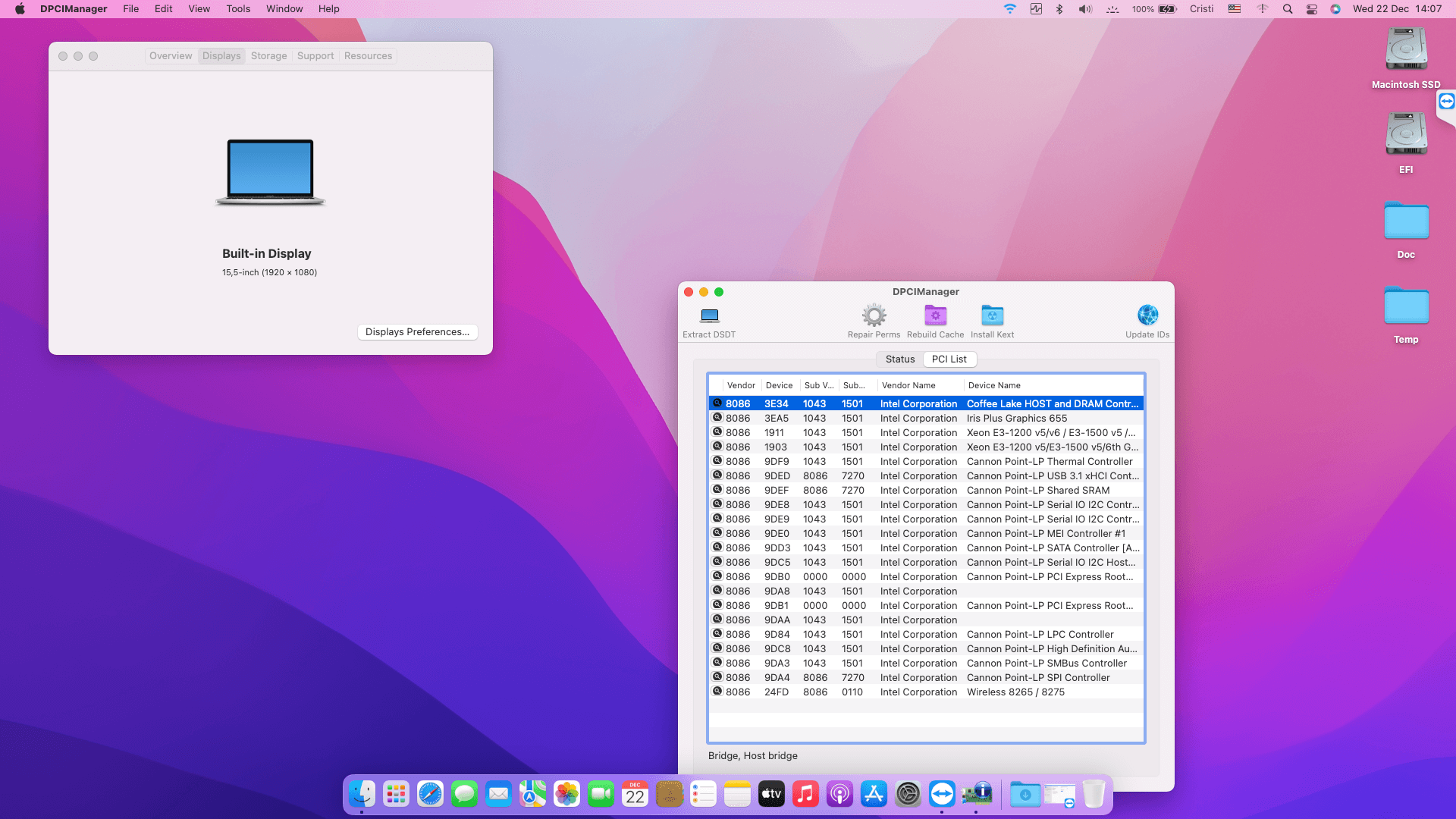Open FaceTime from the Dock
The width and height of the screenshot is (1456, 819).
pos(601,794)
